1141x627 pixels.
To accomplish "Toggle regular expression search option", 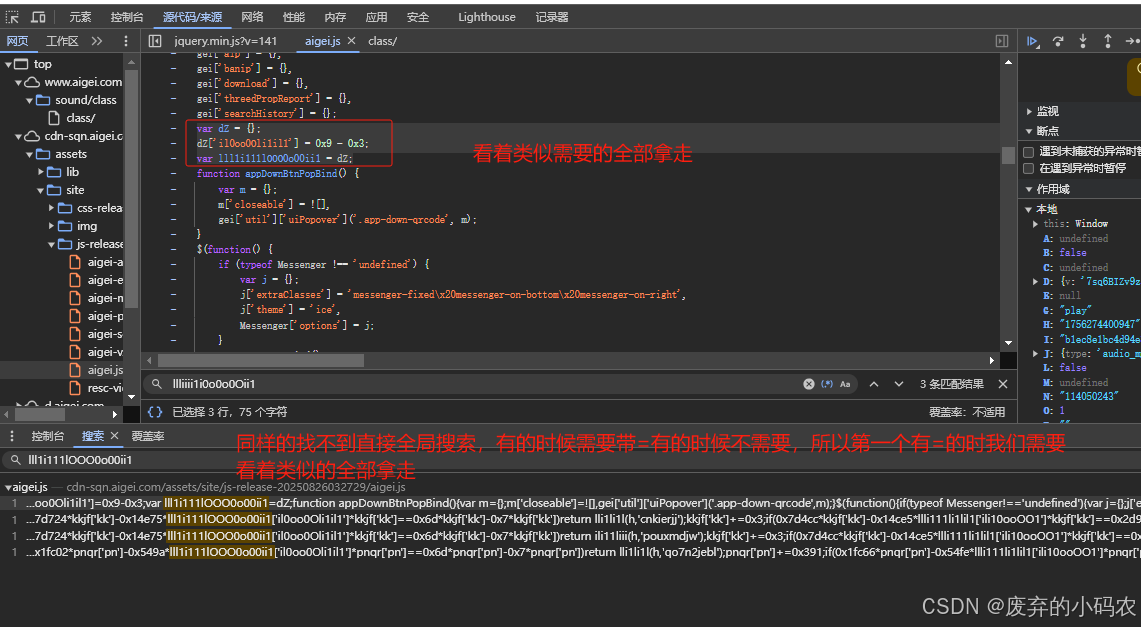I will pos(827,384).
